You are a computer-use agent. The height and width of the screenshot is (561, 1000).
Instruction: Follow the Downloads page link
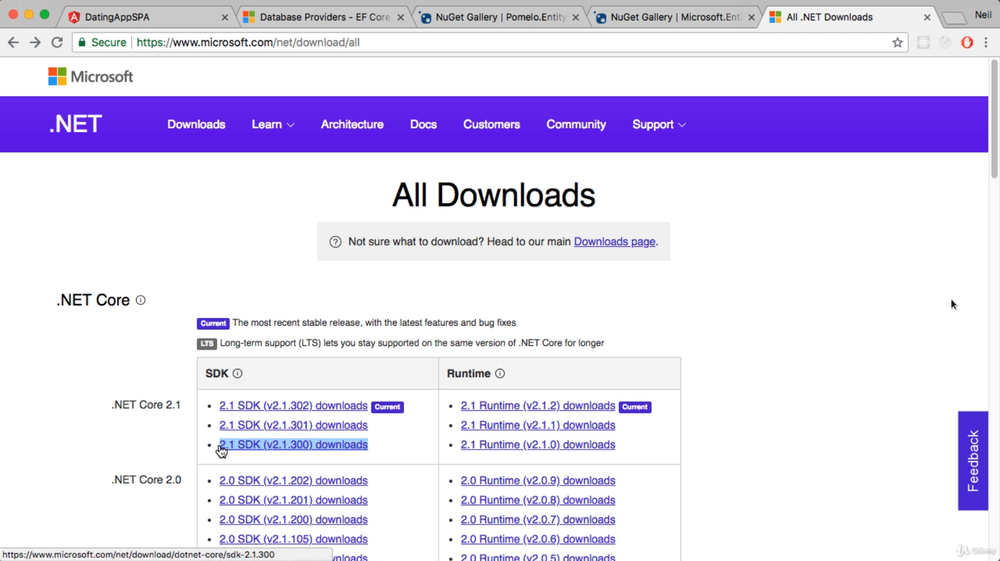coord(614,242)
